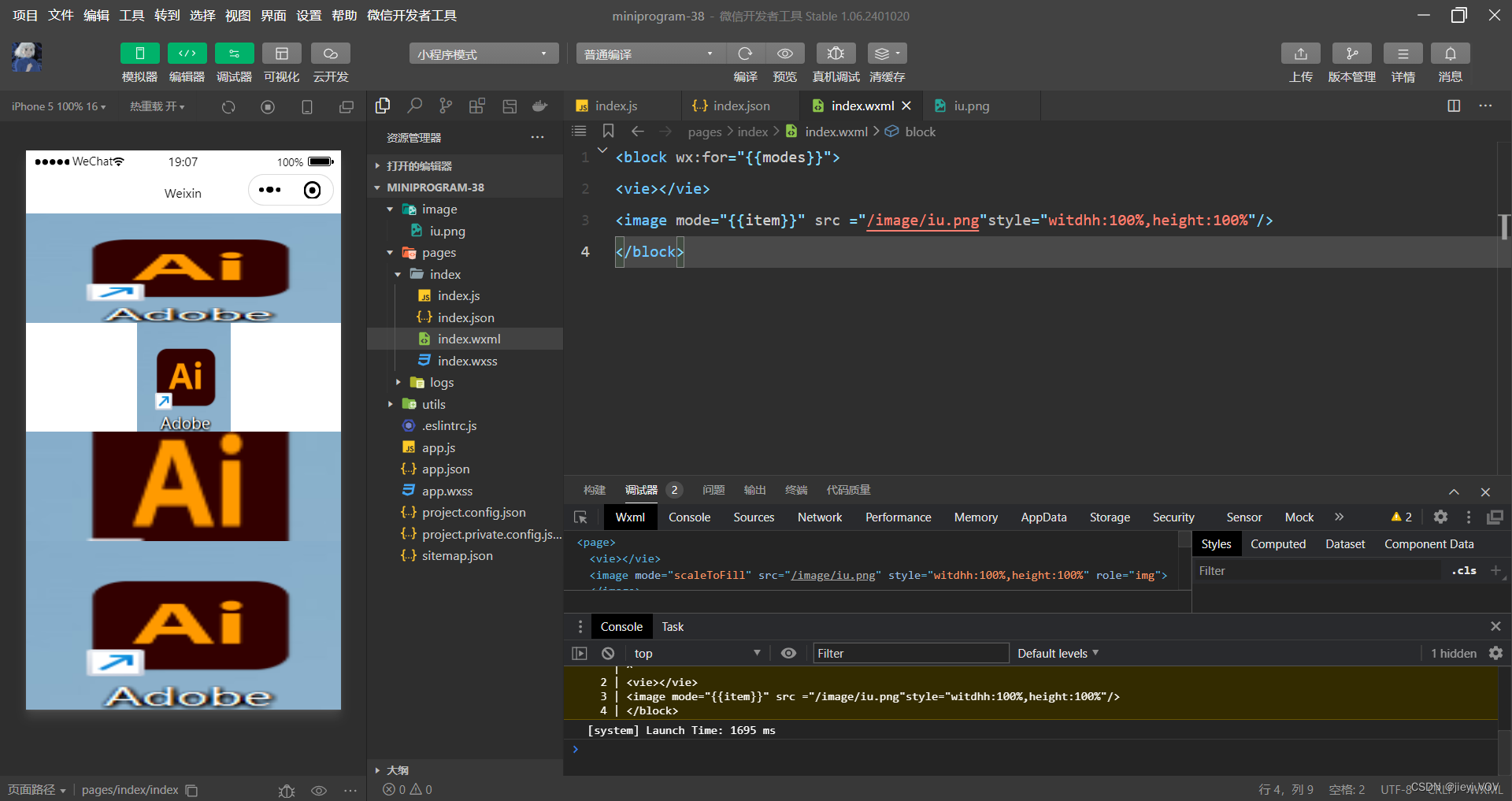Screen dimensions: 1512x801
Task: Click the element inspect picker icon
Action: [580, 517]
